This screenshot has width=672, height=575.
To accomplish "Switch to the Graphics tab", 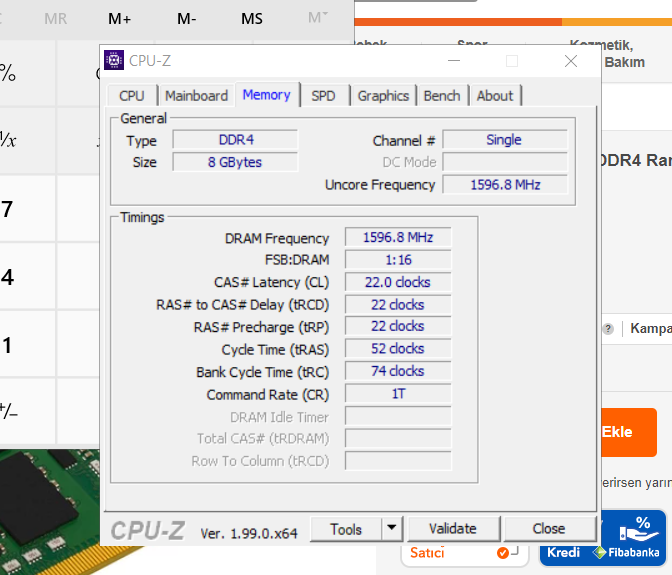I will click(x=383, y=96).
